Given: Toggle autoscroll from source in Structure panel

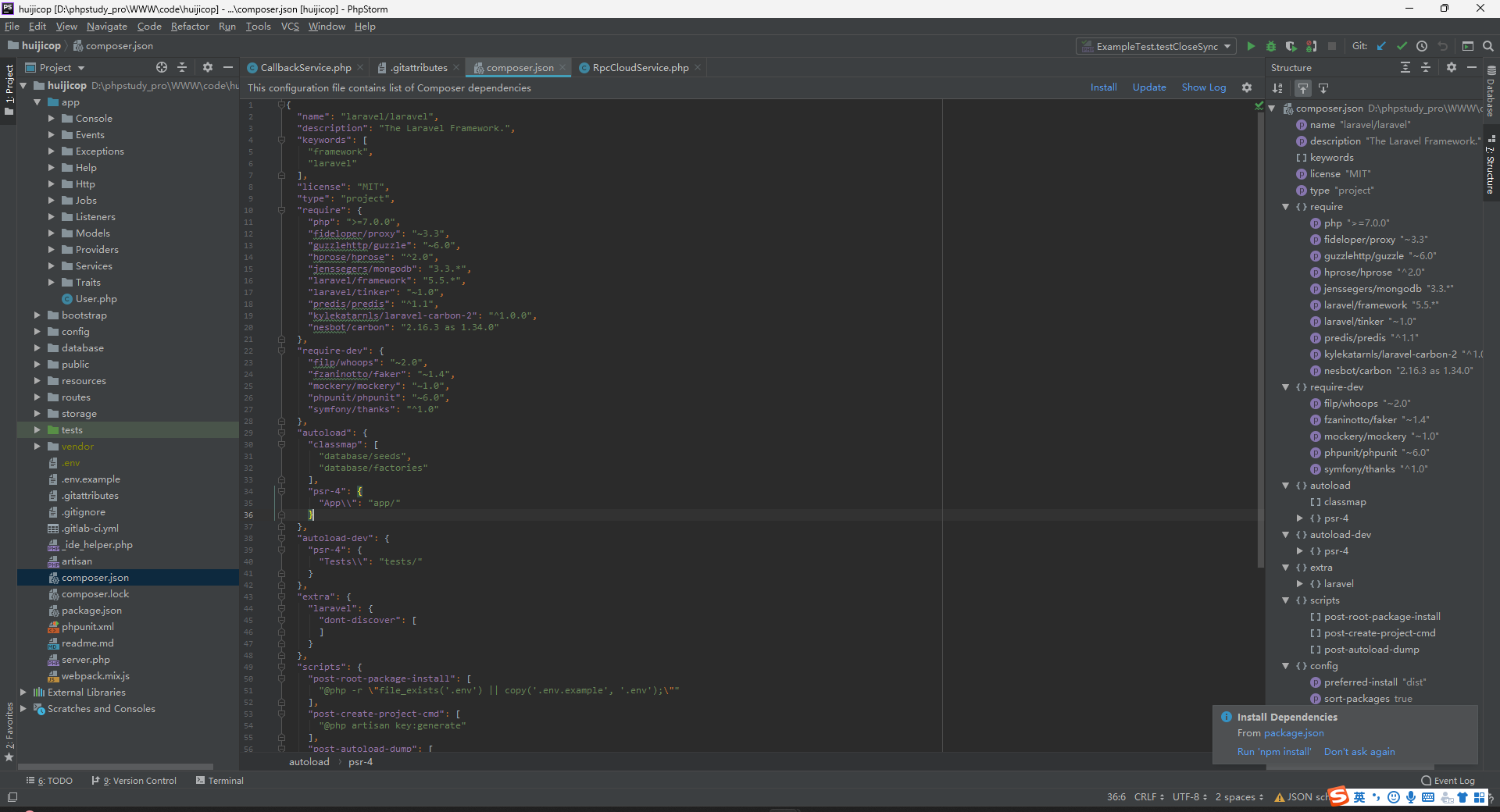Looking at the screenshot, I should coord(1323,88).
